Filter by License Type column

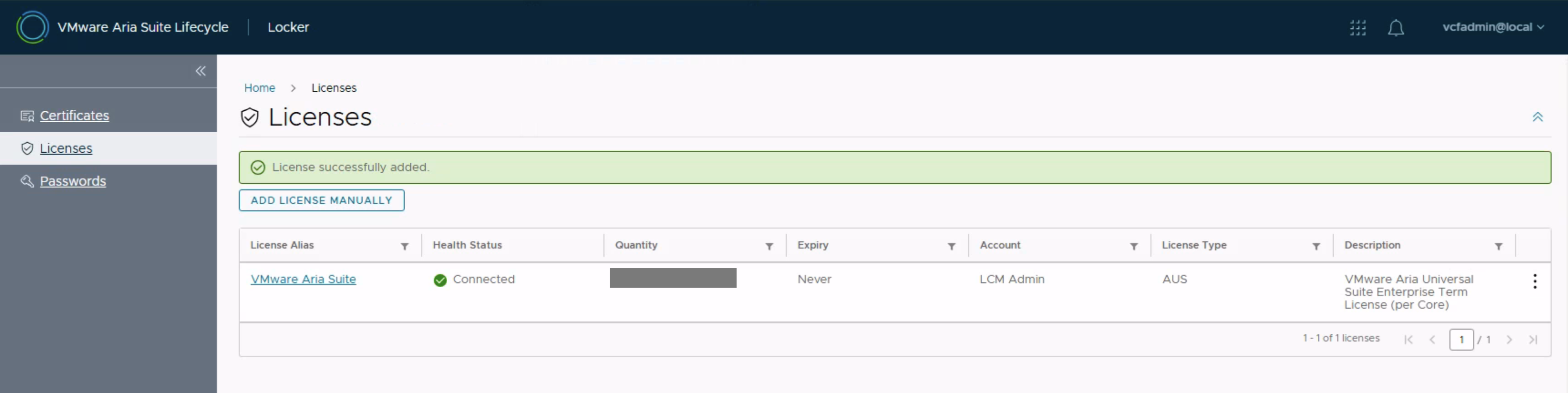click(1315, 246)
